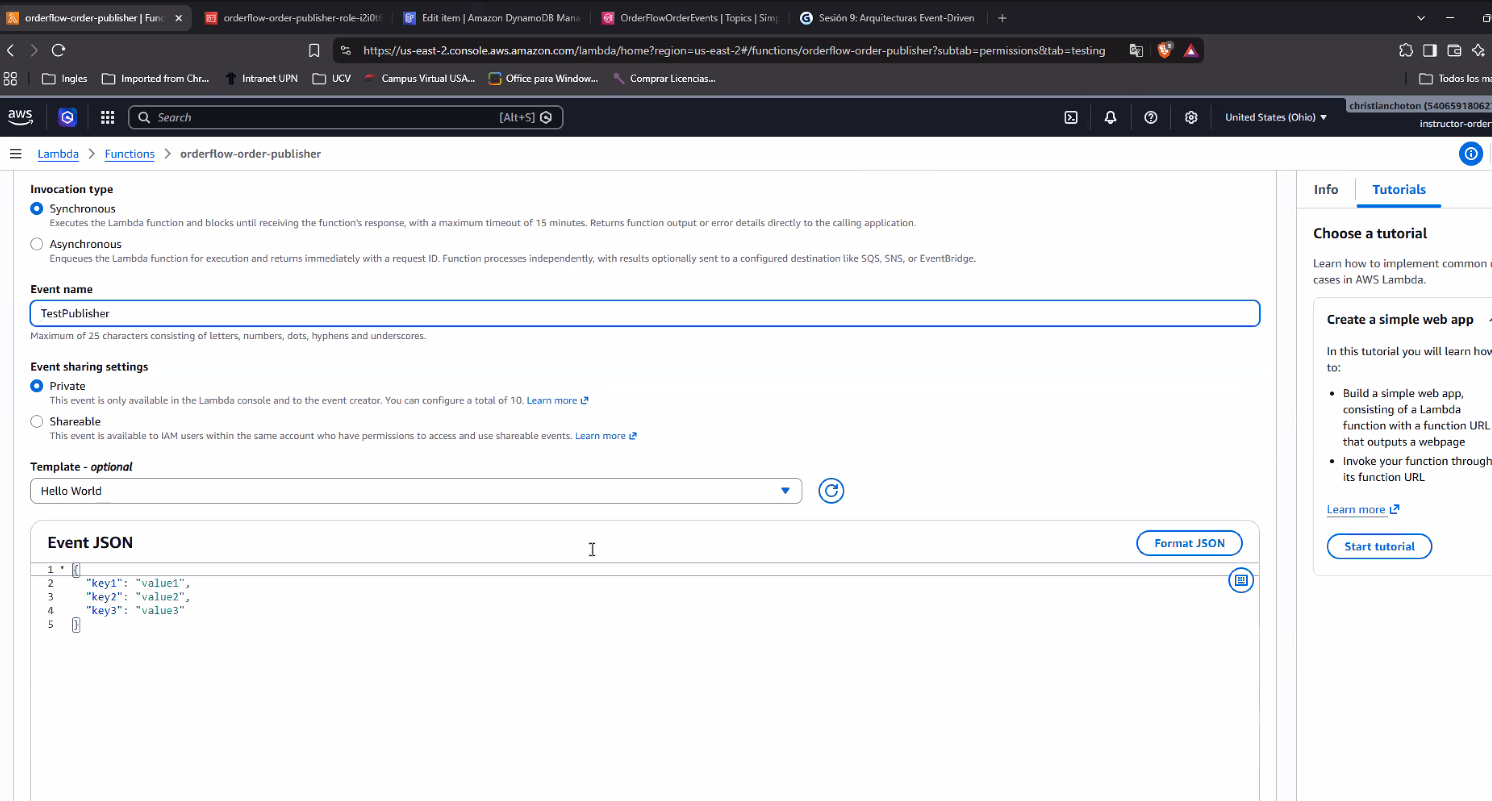Click the TestPublisher event name field
The width and height of the screenshot is (1492, 801).
[x=645, y=313]
